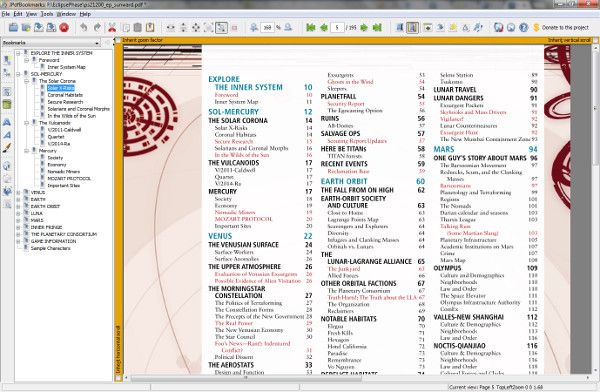Open the Tools menu
This screenshot has height=392, width=600.
[47, 14]
